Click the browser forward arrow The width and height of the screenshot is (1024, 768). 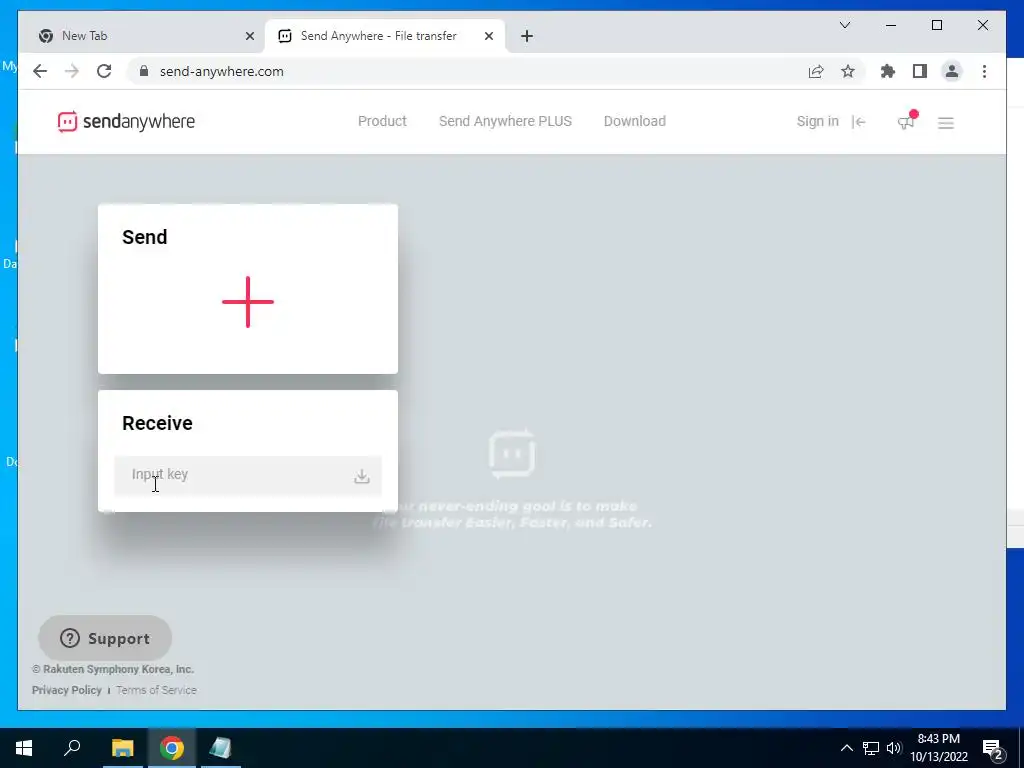72,71
